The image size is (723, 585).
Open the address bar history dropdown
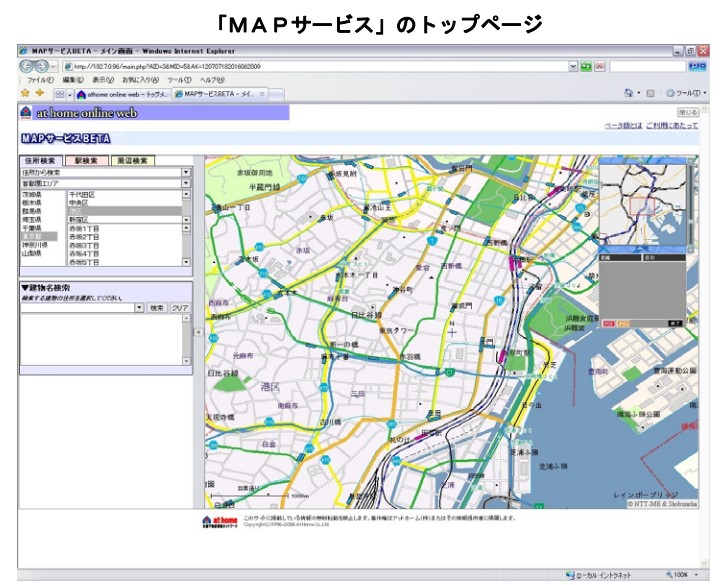pyautogui.click(x=573, y=66)
